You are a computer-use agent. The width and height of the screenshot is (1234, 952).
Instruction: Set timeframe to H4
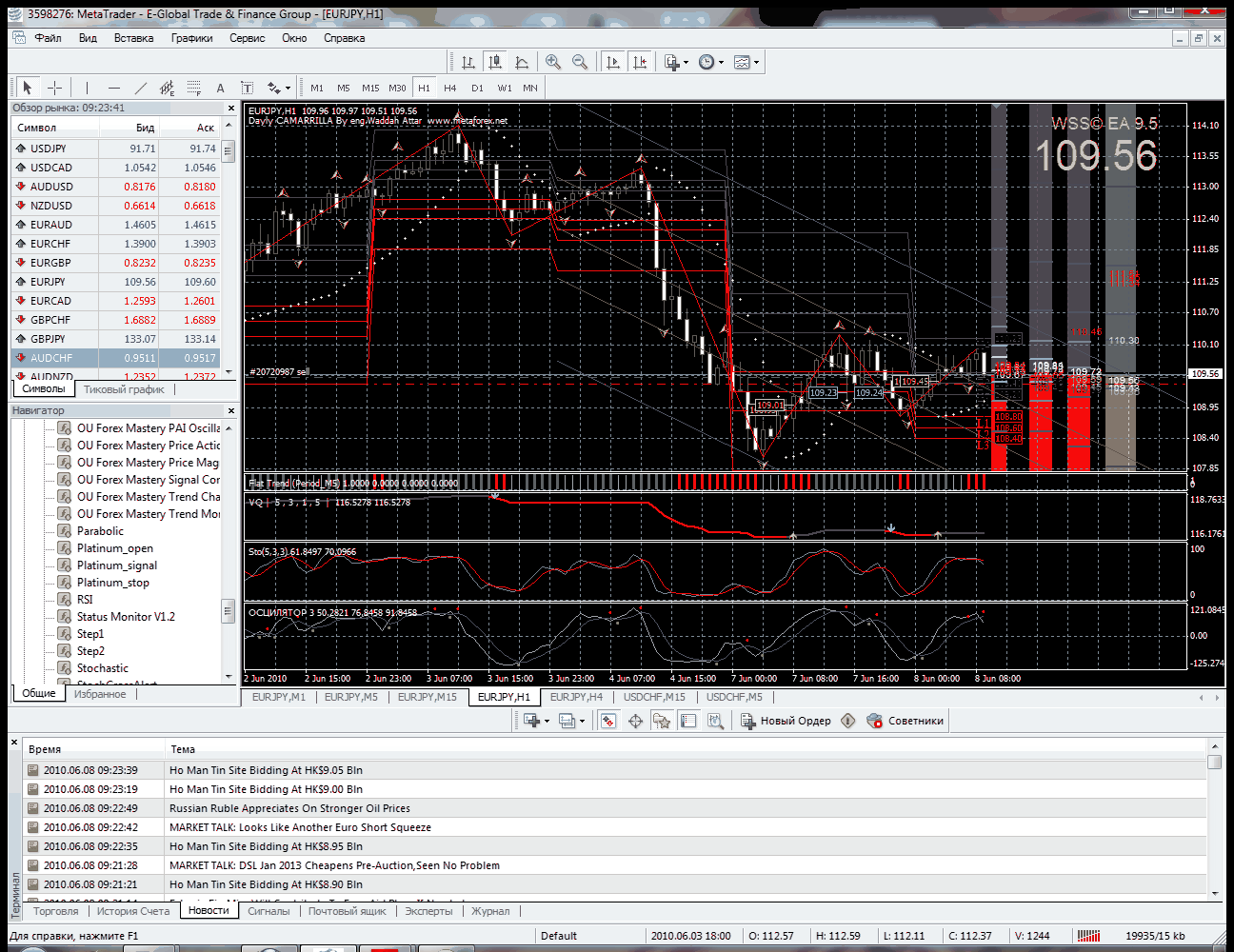pyautogui.click(x=450, y=88)
